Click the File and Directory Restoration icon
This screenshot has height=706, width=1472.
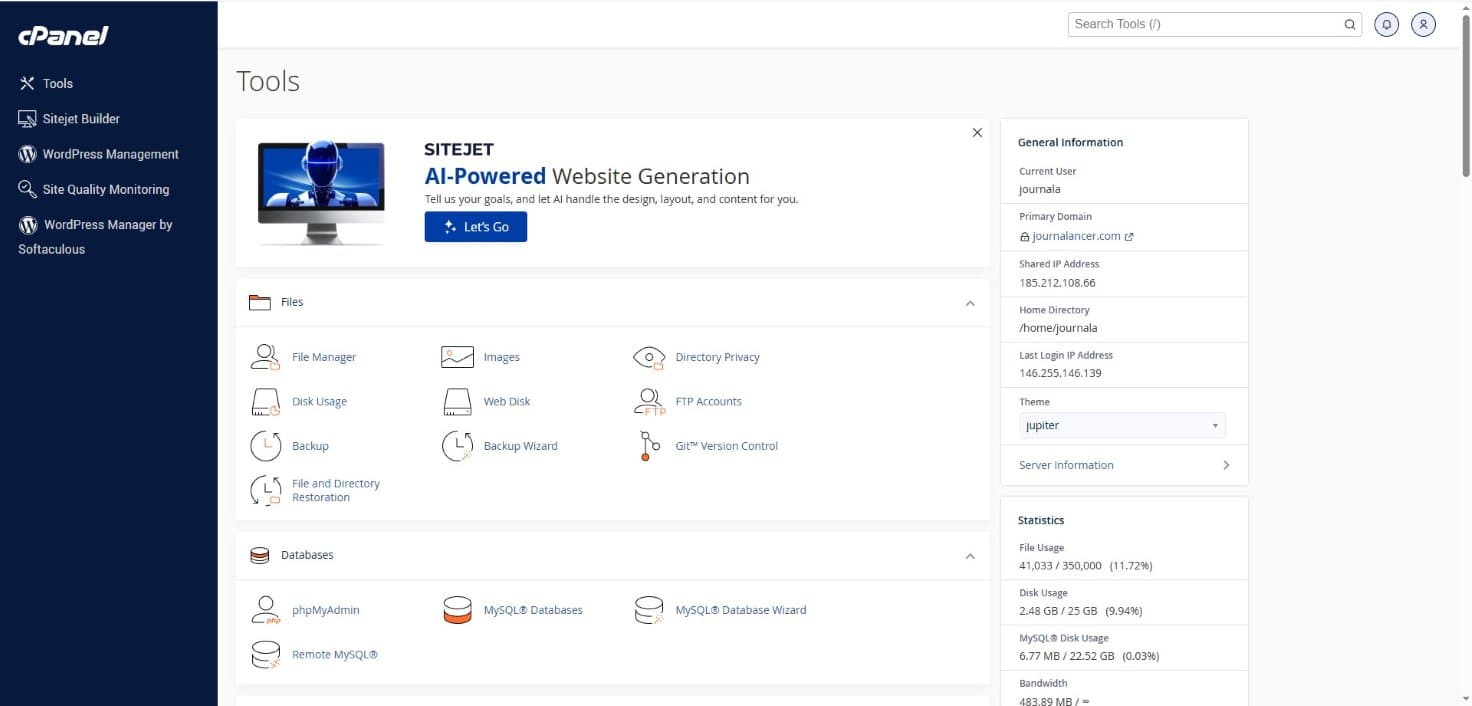(x=265, y=490)
